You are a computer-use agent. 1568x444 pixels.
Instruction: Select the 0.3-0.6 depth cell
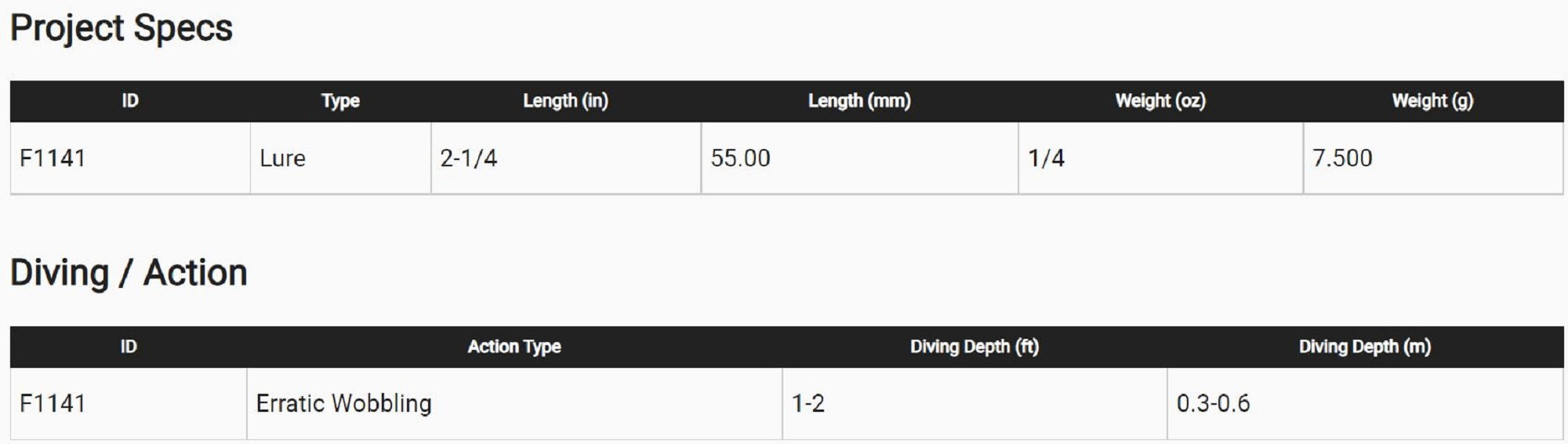click(x=1214, y=404)
